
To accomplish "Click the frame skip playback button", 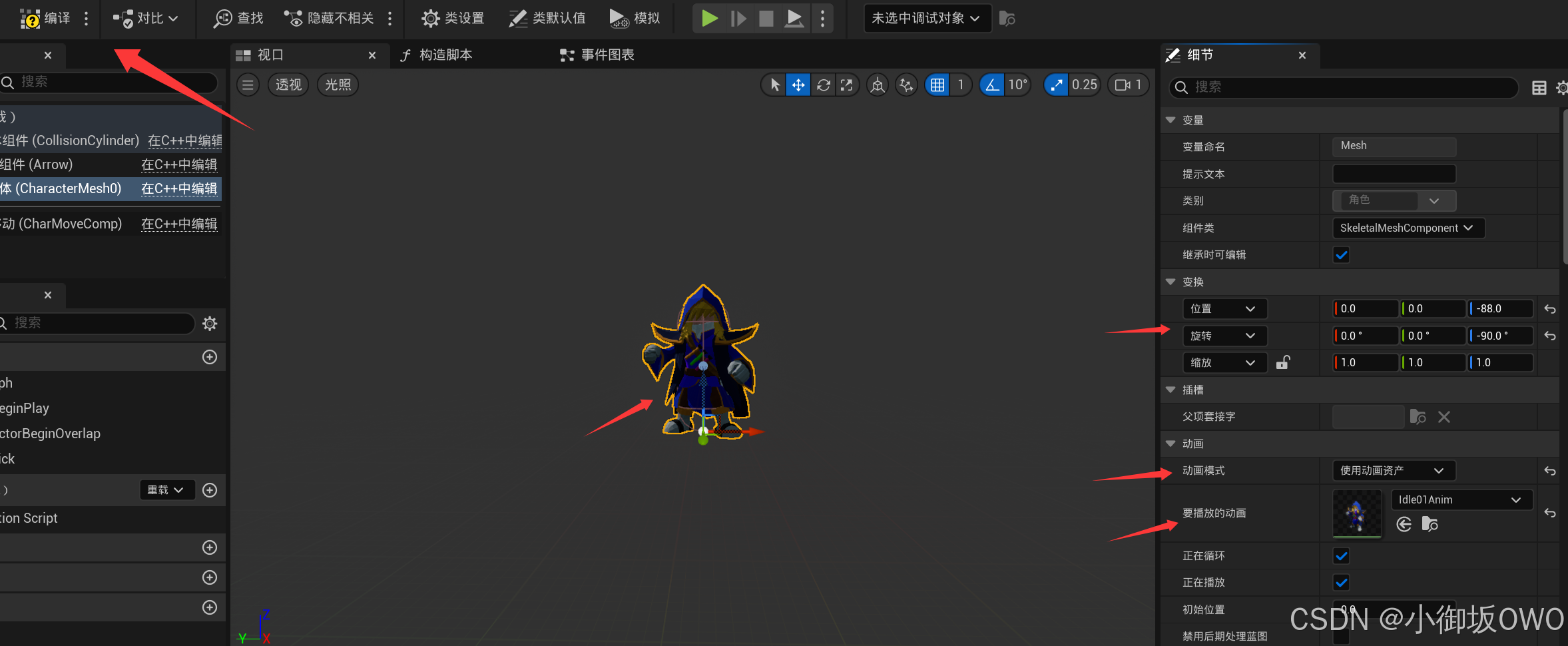I will pyautogui.click(x=738, y=18).
